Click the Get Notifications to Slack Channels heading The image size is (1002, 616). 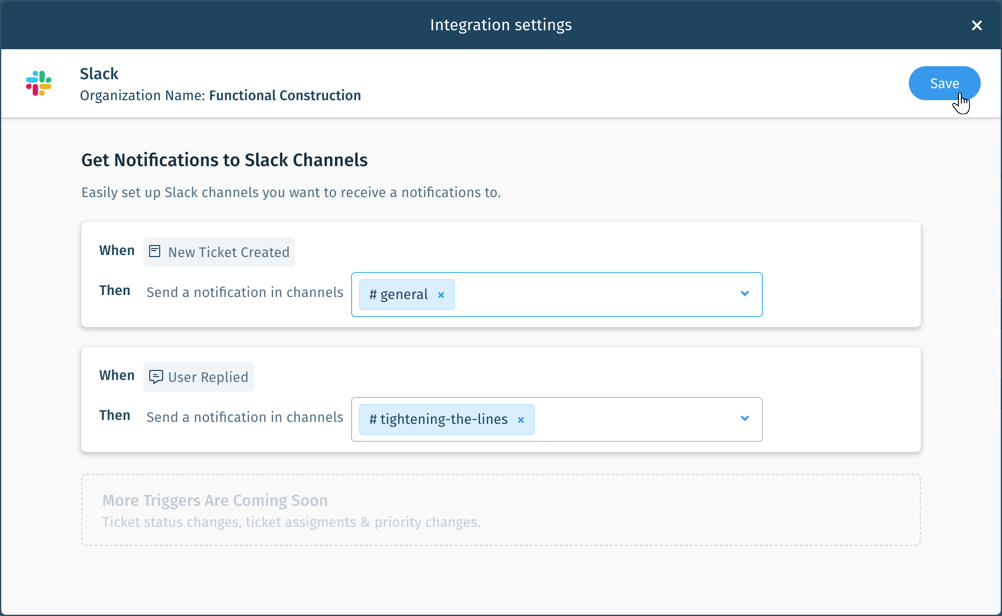(224, 160)
